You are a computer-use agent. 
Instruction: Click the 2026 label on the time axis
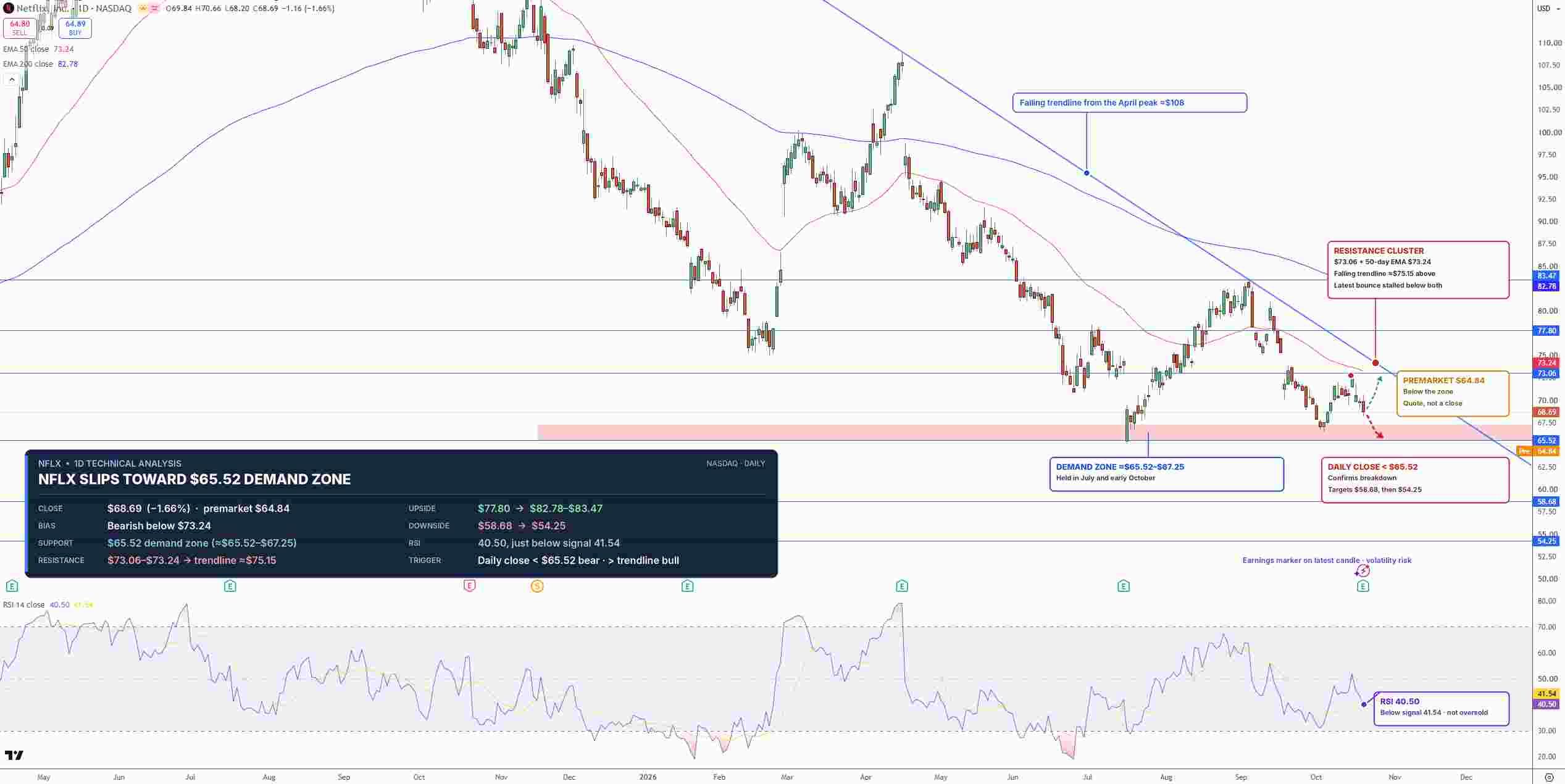(x=648, y=777)
